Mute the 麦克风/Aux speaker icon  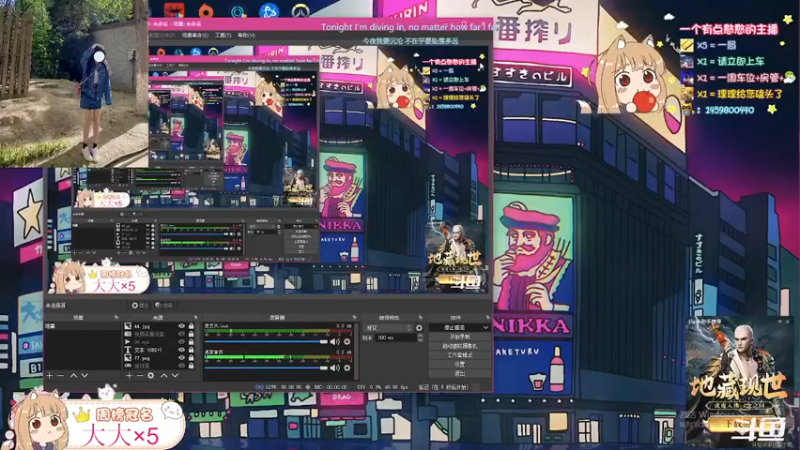tap(335, 341)
